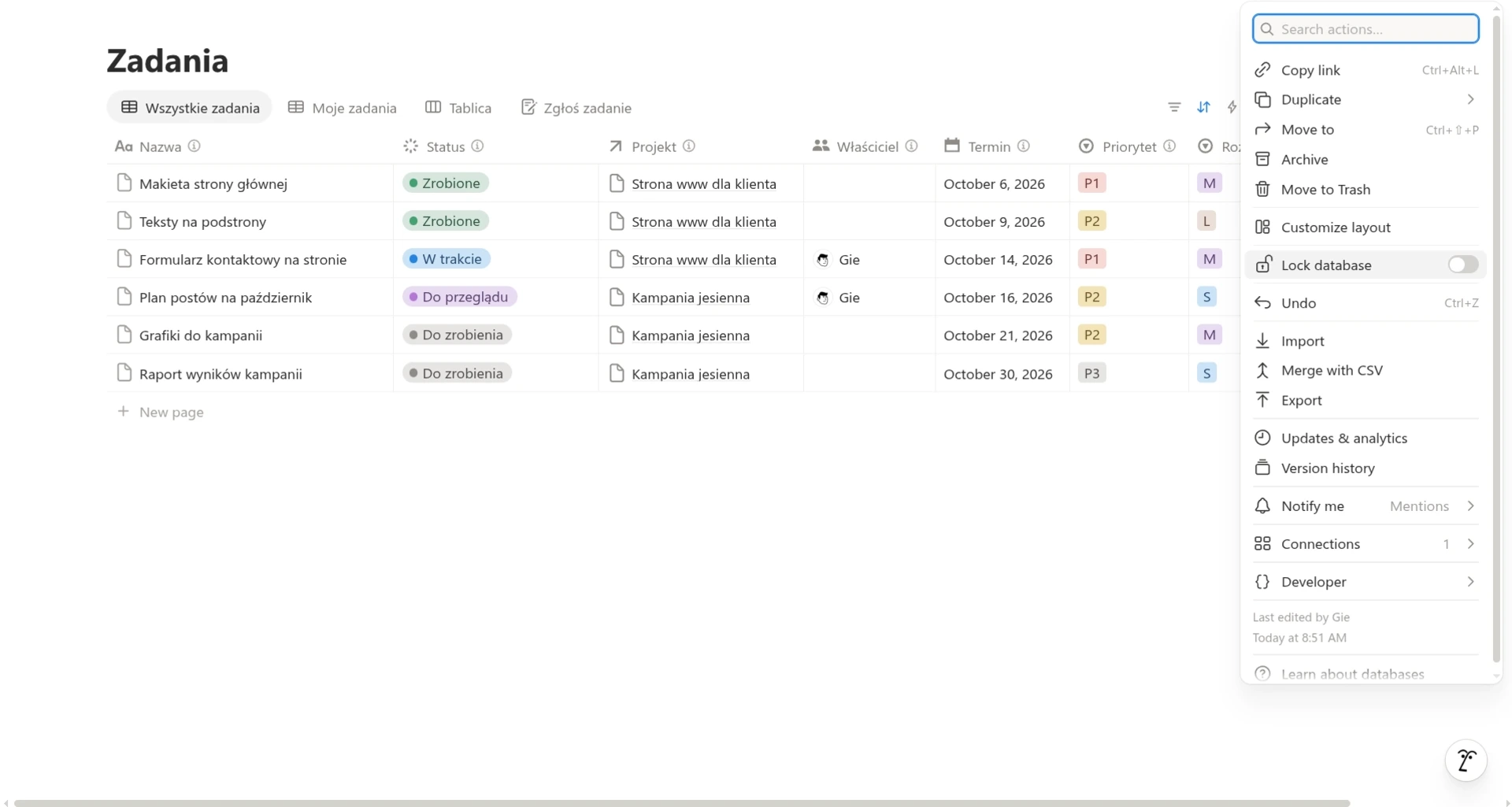
Task: Choose Copy link menu item
Action: (x=1365, y=70)
